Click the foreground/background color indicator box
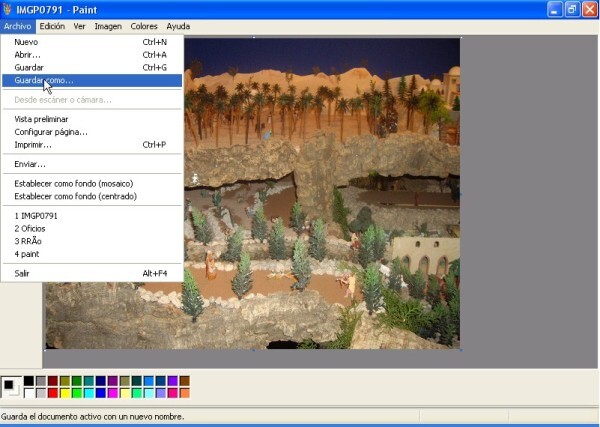Viewport: 600px width, 427px height. pyautogui.click(x=11, y=386)
